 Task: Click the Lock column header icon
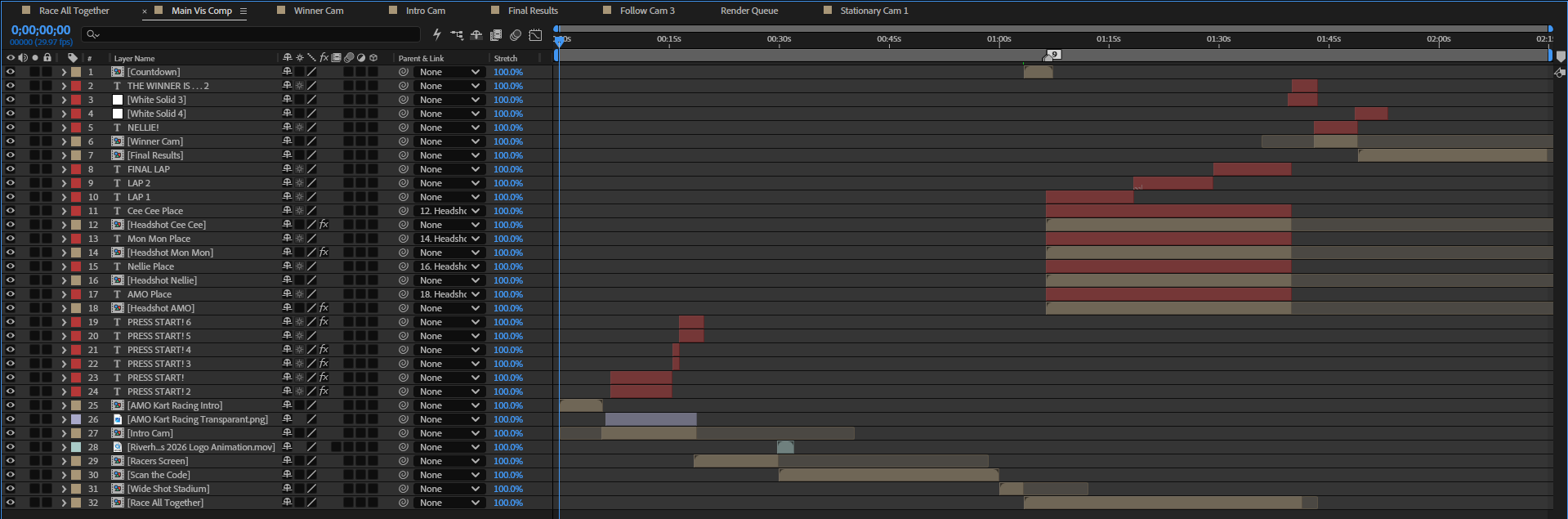click(47, 58)
